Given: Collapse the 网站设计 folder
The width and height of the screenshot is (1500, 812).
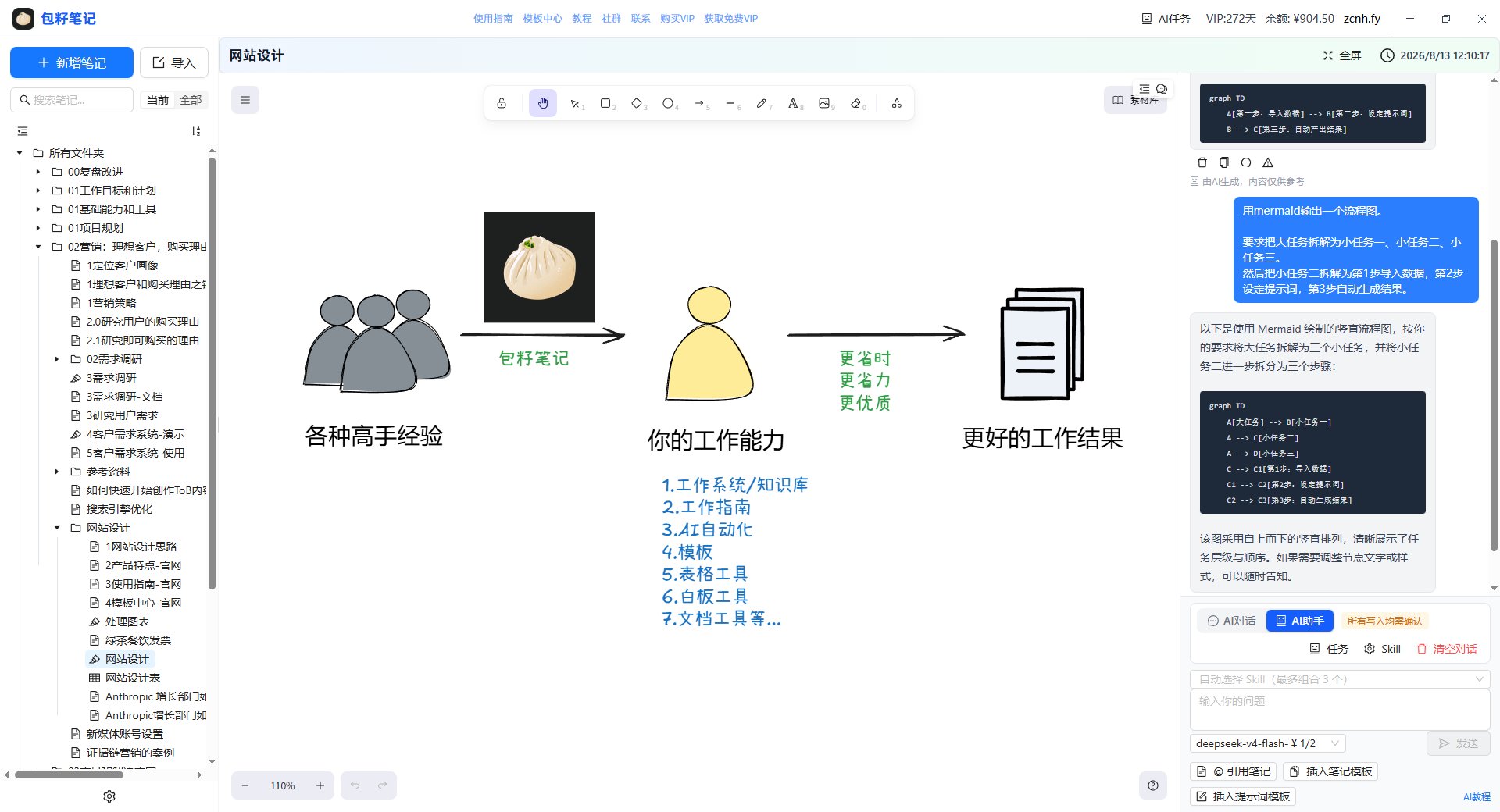Looking at the screenshot, I should point(57,528).
